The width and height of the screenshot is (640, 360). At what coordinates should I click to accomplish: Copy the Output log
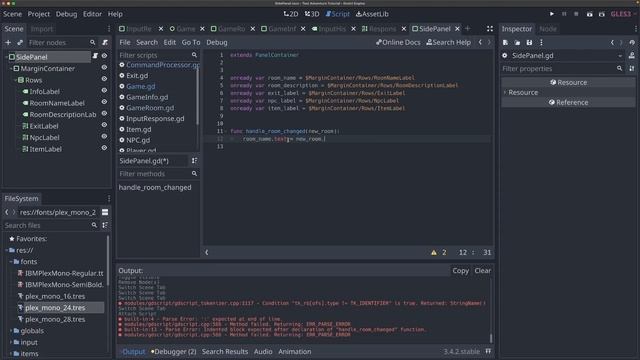pos(460,271)
